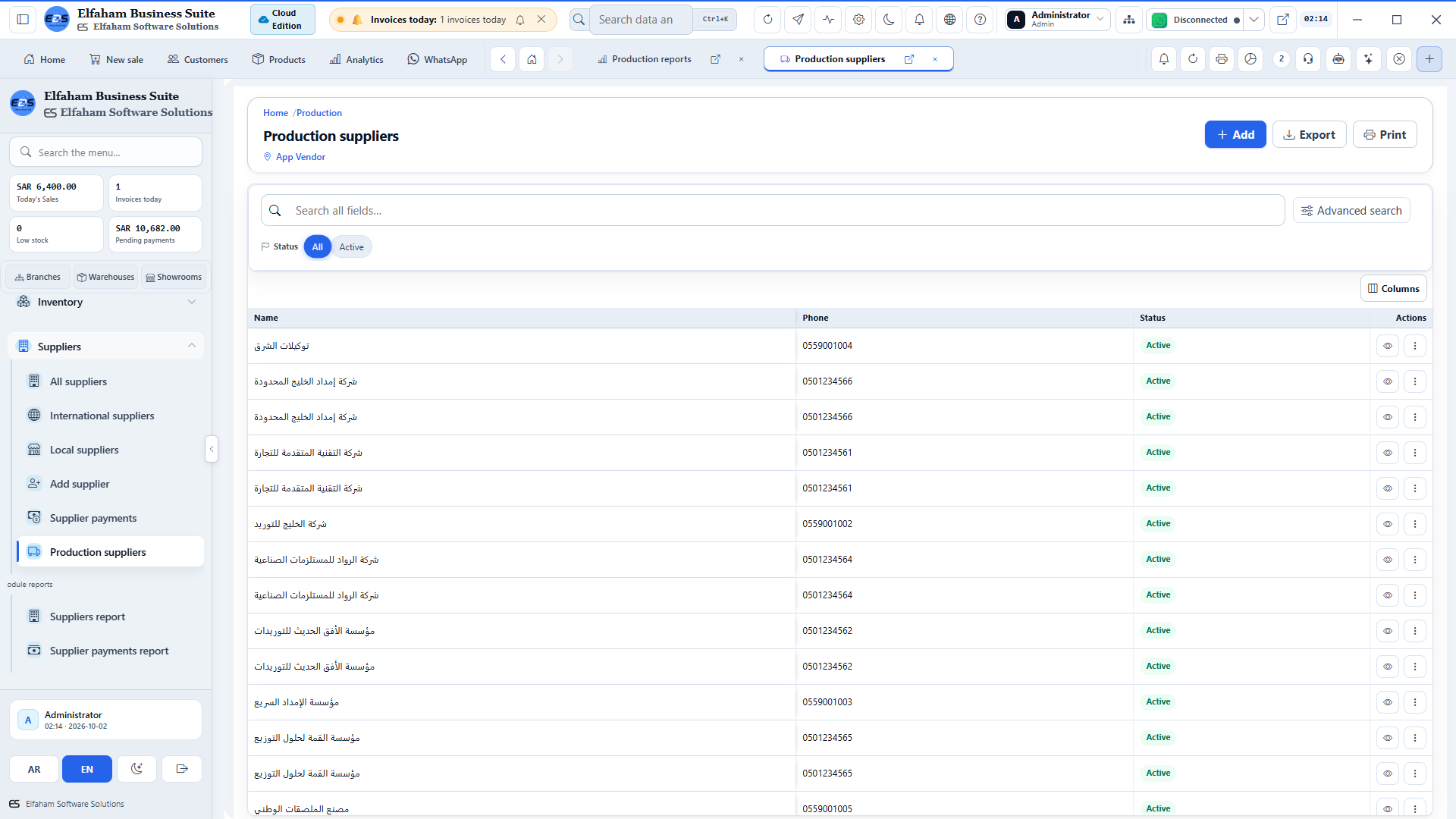Switch to dark mode moon icon
The width and height of the screenshot is (1456, 819).
coord(889,20)
